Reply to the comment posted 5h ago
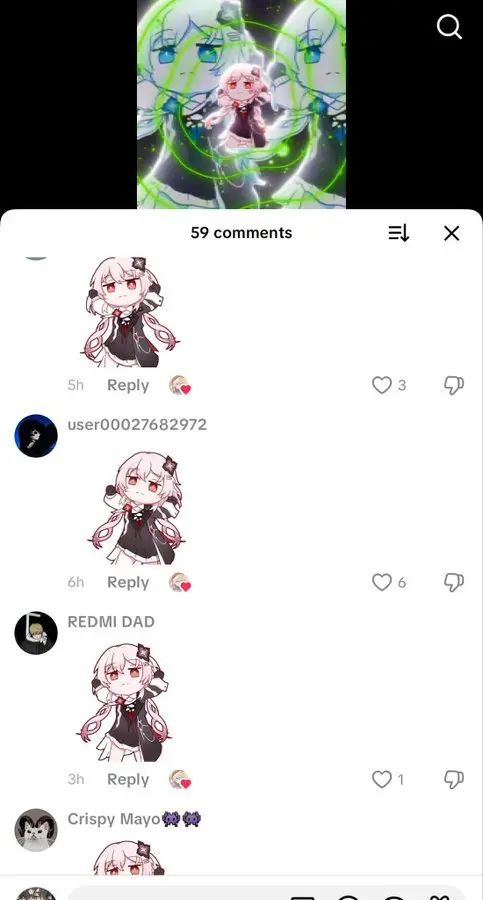 pyautogui.click(x=128, y=385)
